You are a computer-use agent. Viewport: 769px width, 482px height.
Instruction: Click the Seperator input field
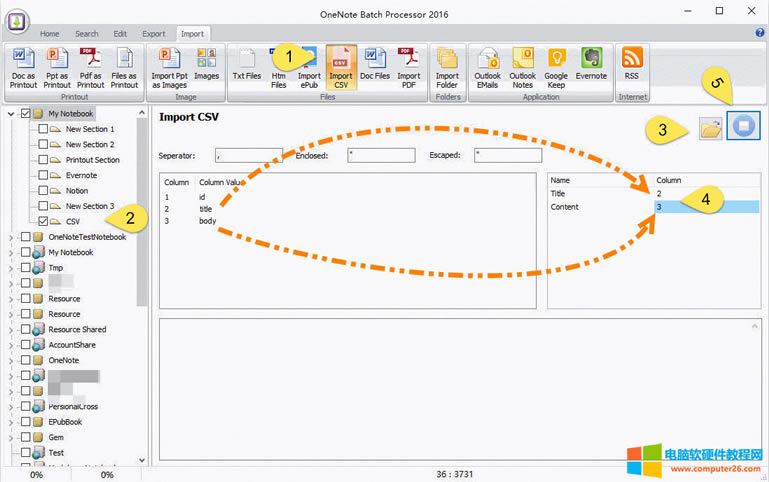(x=248, y=155)
